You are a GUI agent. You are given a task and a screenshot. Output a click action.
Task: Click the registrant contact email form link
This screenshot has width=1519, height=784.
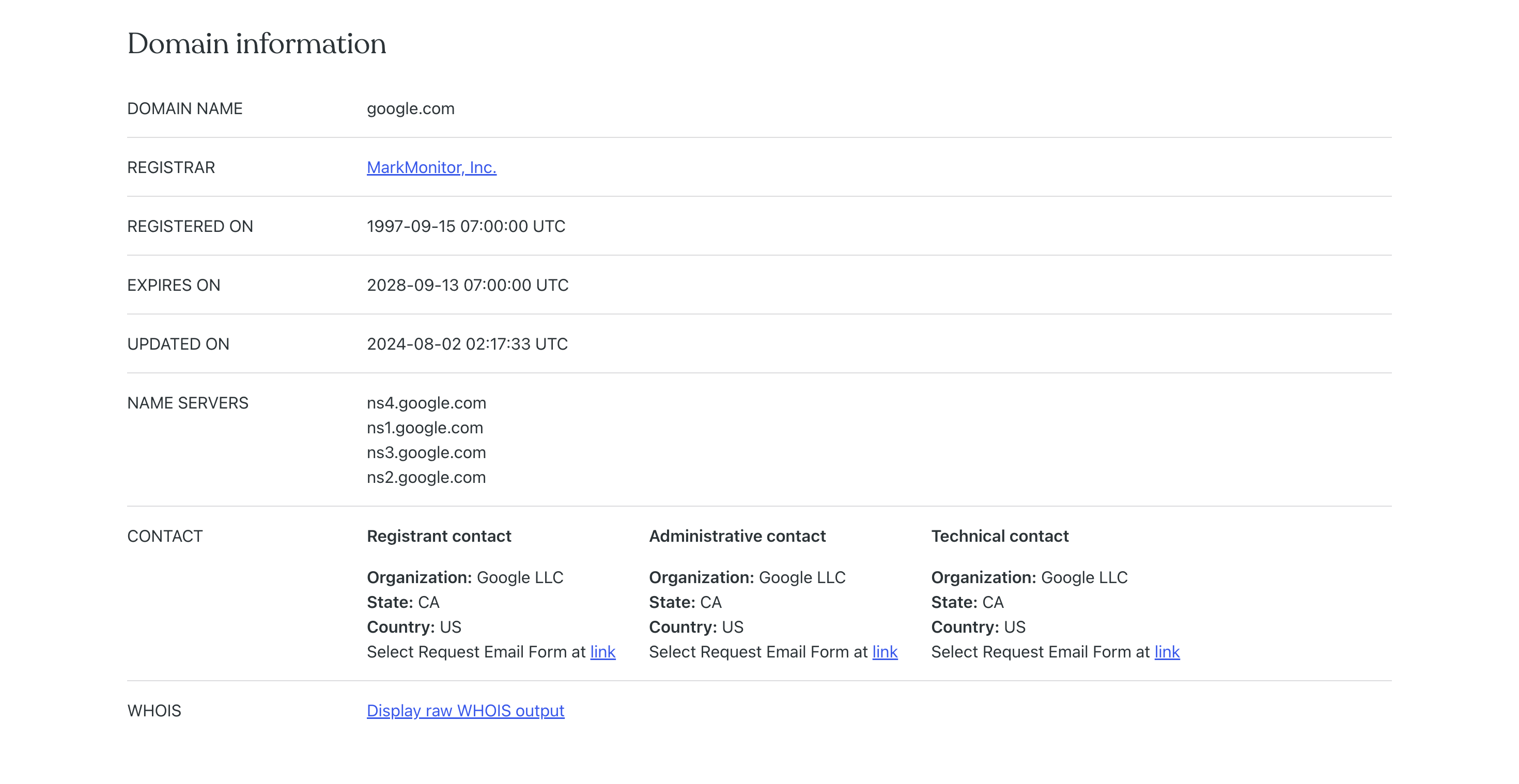pos(602,652)
